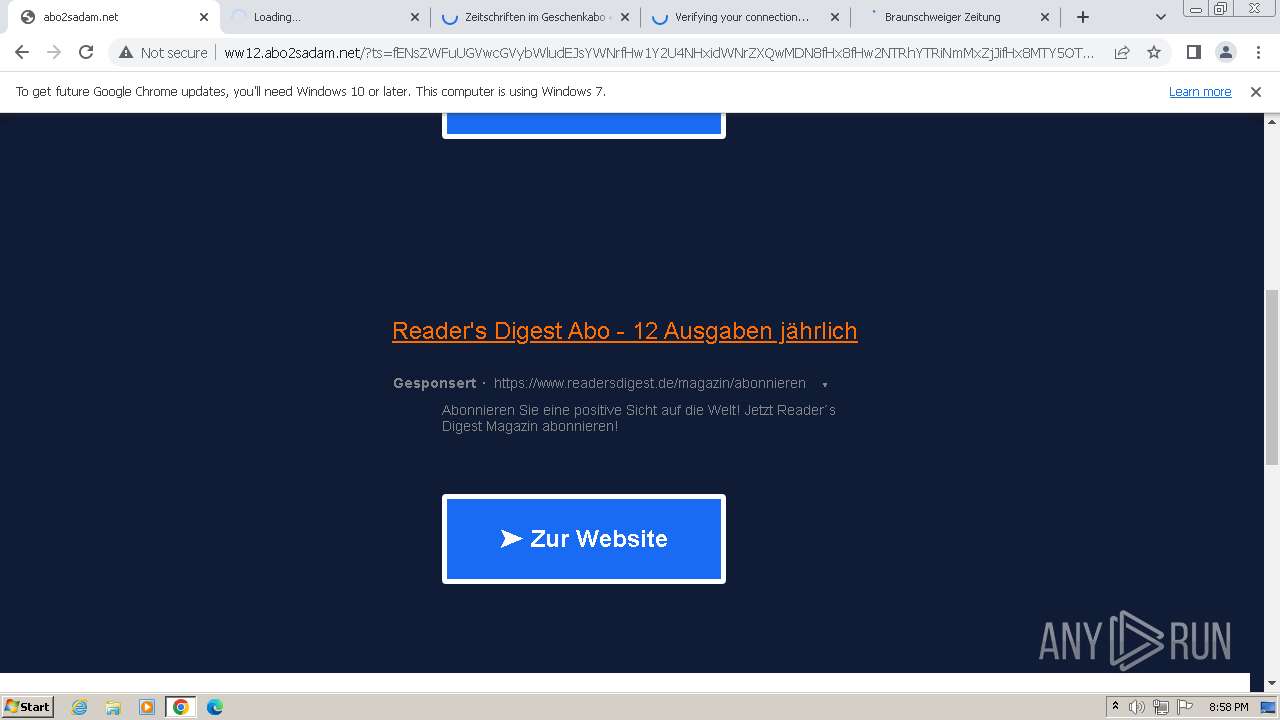Expand the ad options arrow beside URL

pyautogui.click(x=824, y=385)
